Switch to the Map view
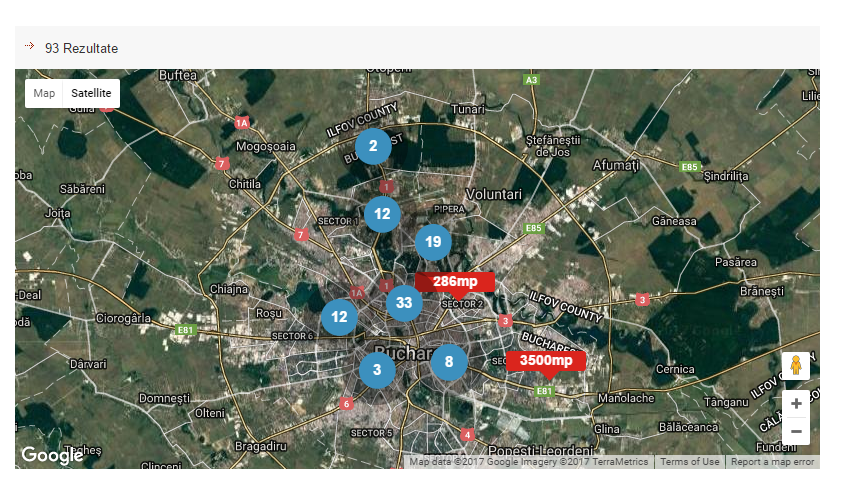The width and height of the screenshot is (862, 494). tap(44, 93)
